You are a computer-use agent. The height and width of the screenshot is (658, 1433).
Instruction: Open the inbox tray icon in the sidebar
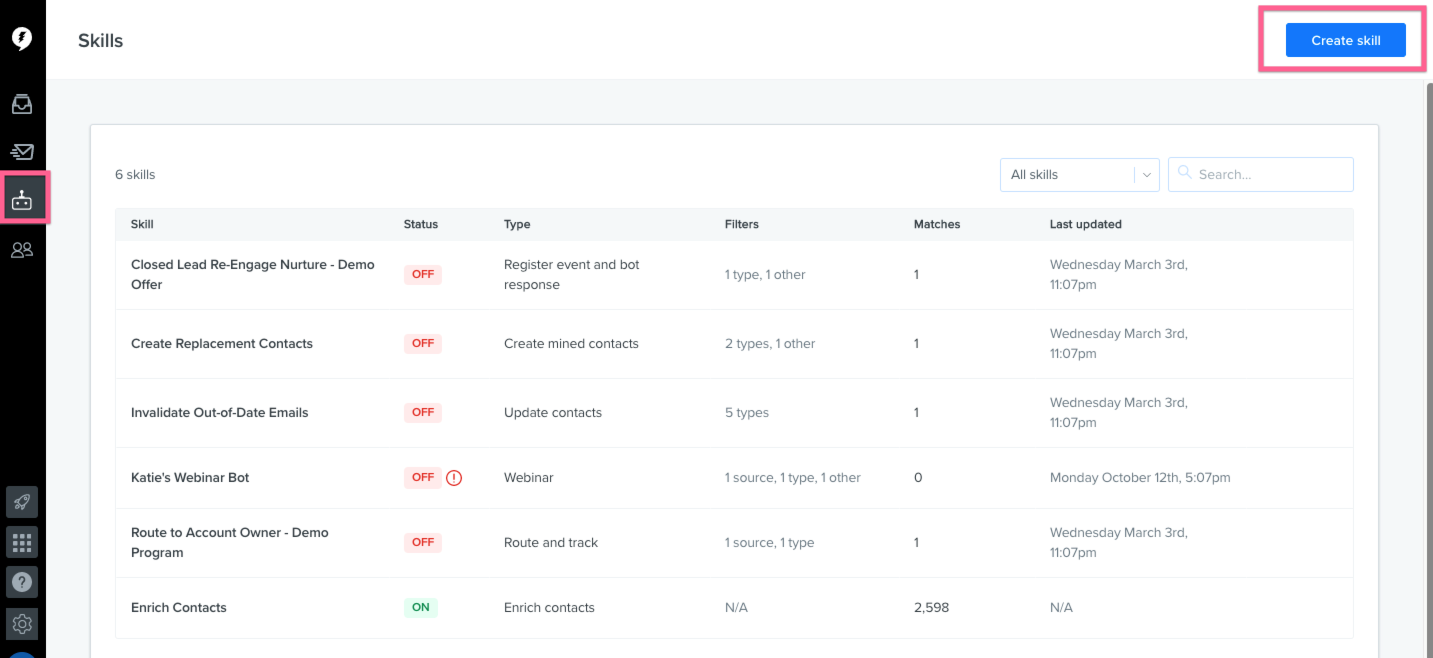(x=22, y=104)
